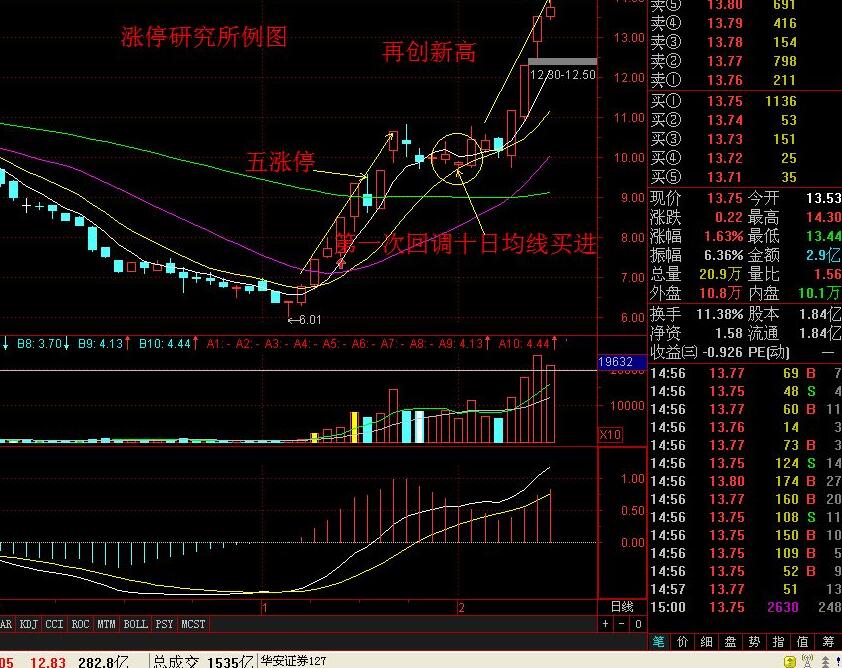842x668 pixels.
Task: Click the plus zoom button under 日线
Action: tap(606, 624)
